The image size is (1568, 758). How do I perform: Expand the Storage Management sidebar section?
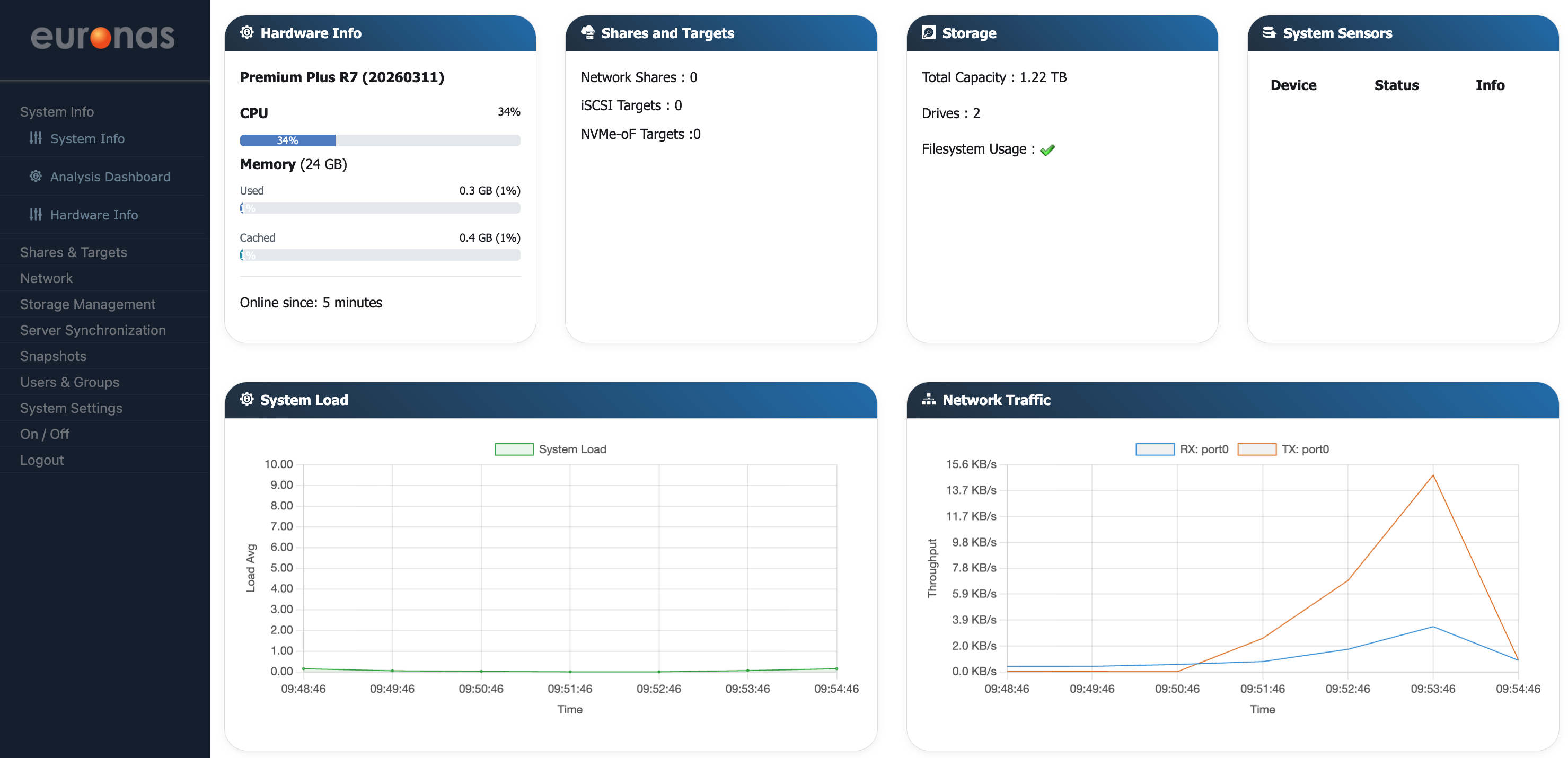(x=87, y=304)
